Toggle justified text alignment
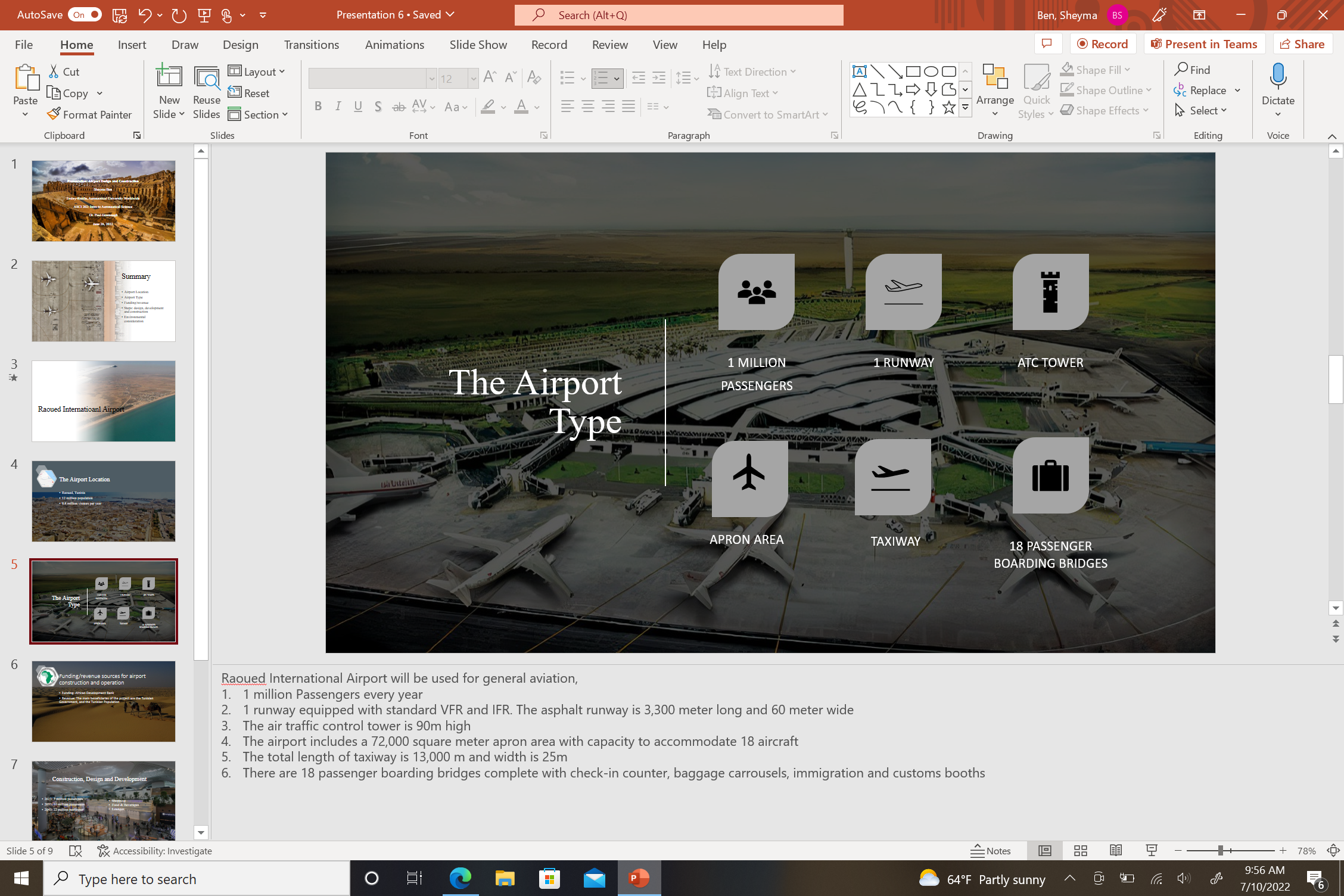Image resolution: width=1344 pixels, height=896 pixels. [628, 107]
